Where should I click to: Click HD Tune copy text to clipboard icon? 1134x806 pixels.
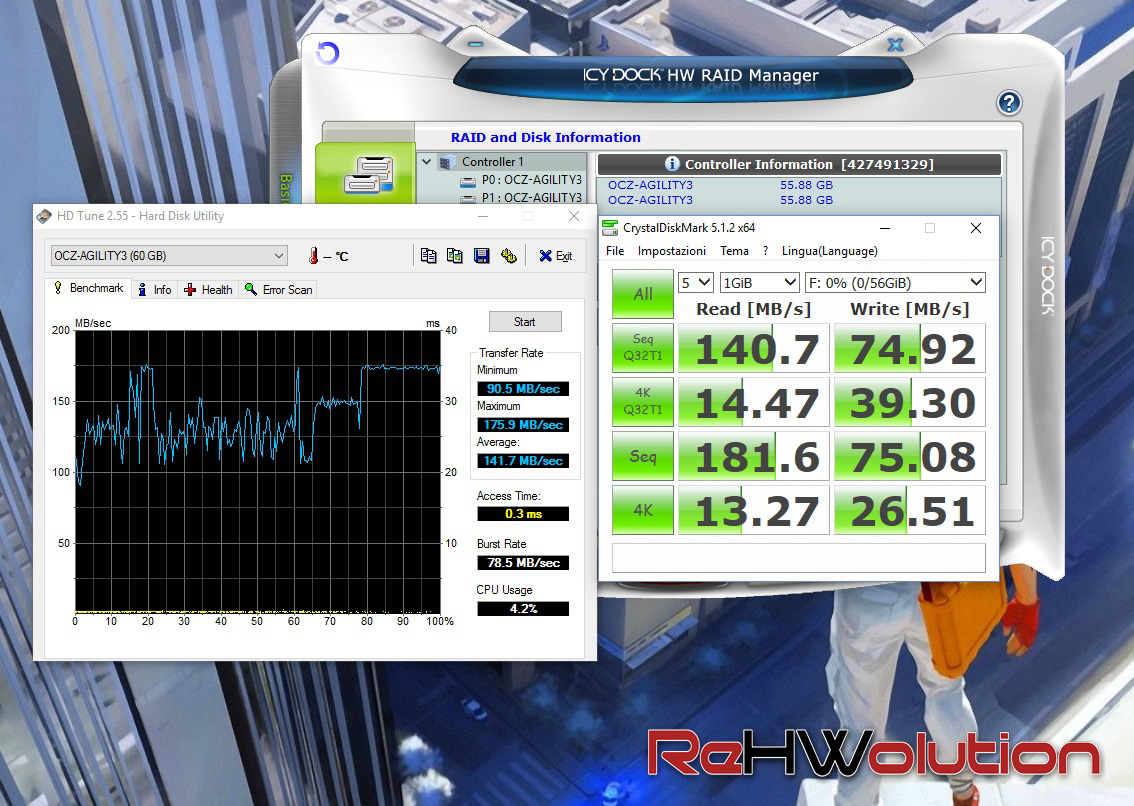pyautogui.click(x=428, y=255)
